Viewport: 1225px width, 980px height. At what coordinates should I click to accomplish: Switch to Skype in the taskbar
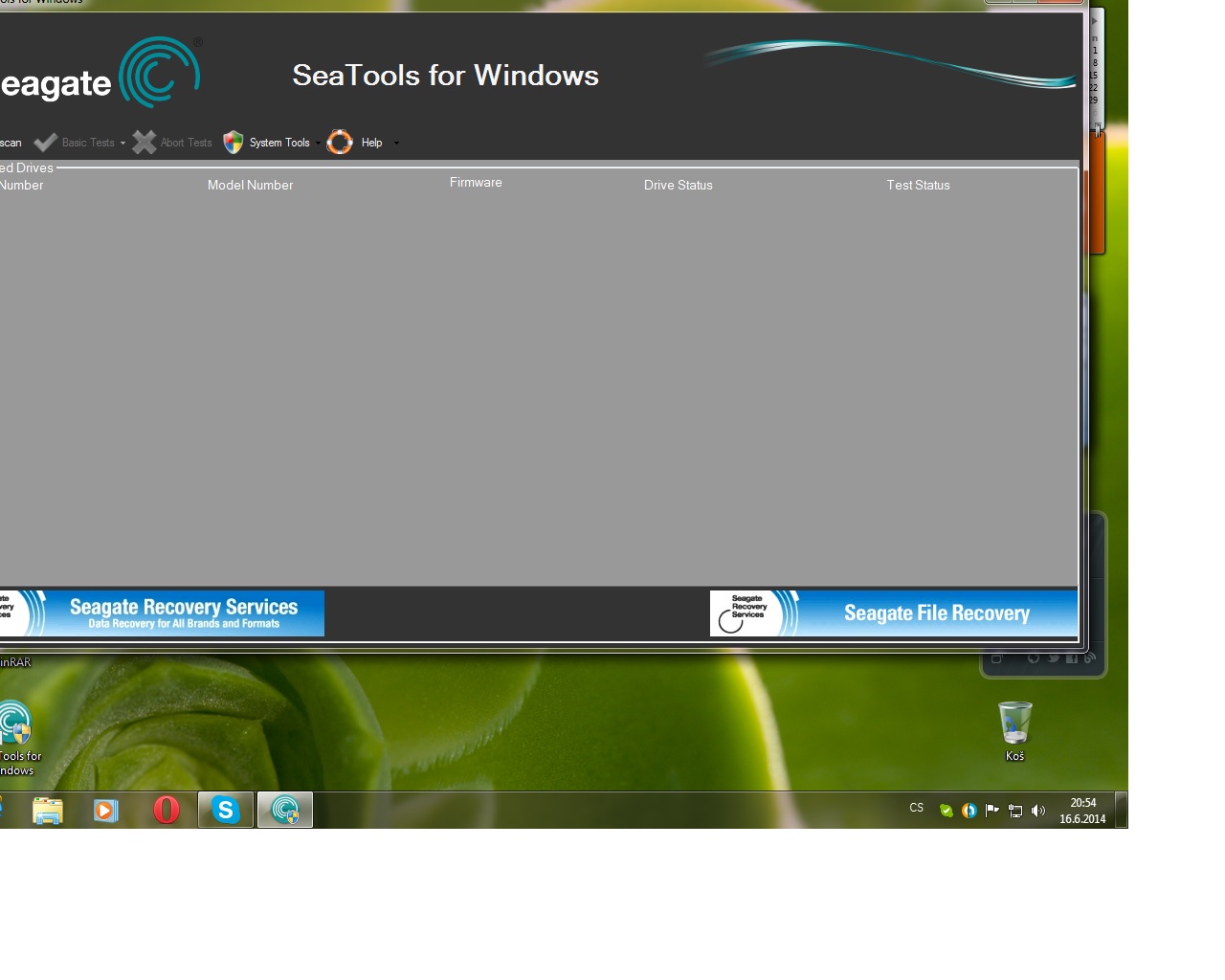coord(226,810)
